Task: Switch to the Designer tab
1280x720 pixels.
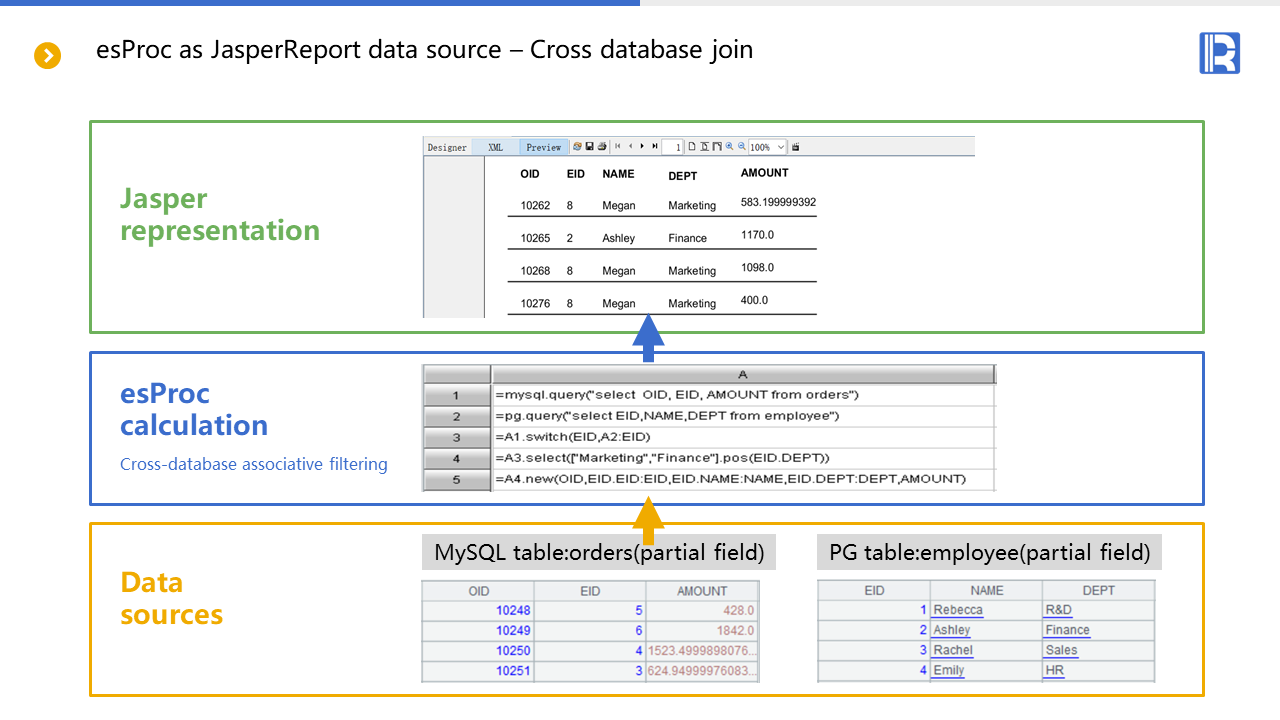Action: (x=447, y=147)
